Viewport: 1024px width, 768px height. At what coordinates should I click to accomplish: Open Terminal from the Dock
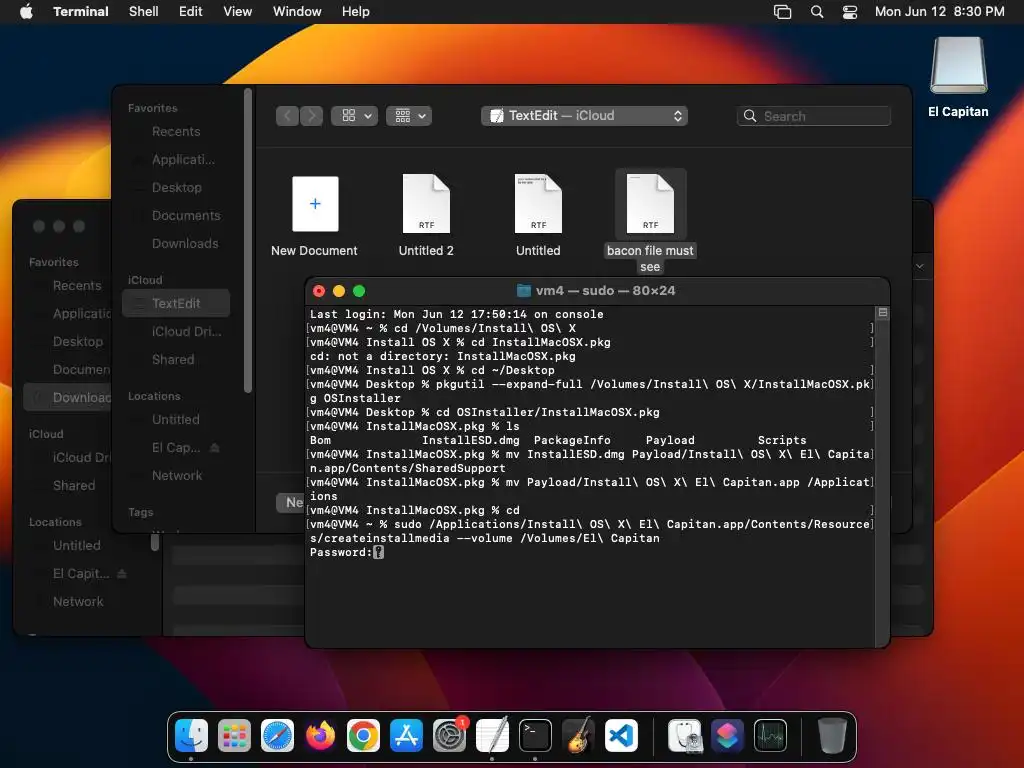click(x=536, y=736)
